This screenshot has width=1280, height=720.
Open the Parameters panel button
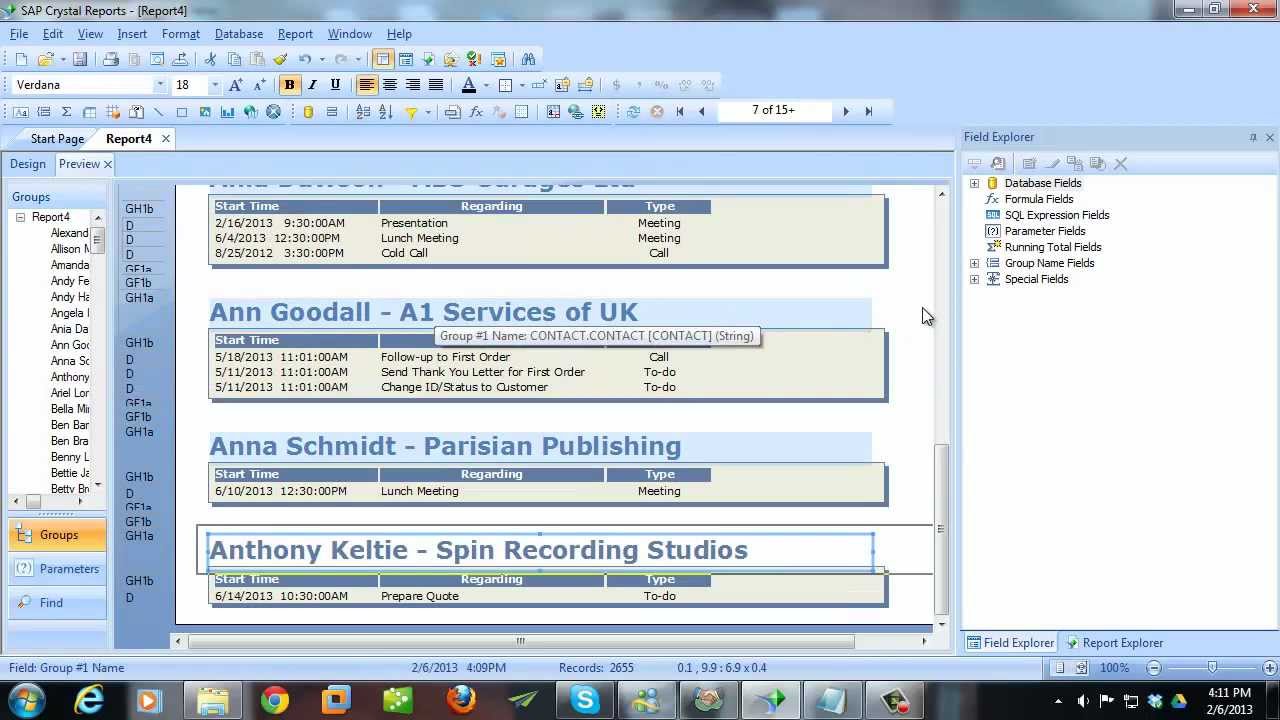(x=58, y=569)
